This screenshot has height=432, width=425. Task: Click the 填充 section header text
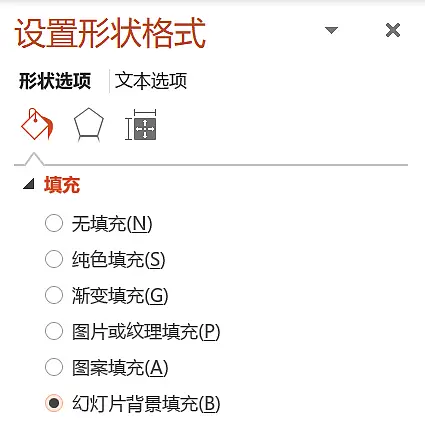(62, 185)
